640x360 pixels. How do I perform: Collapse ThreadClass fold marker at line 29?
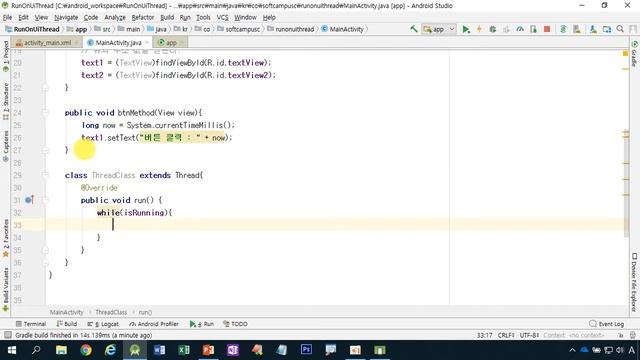coord(45,175)
